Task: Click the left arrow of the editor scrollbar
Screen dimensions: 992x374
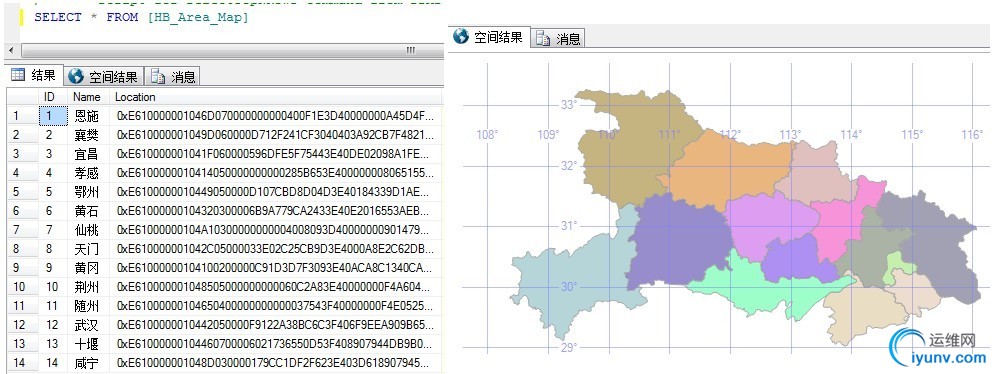Action: click(11, 50)
